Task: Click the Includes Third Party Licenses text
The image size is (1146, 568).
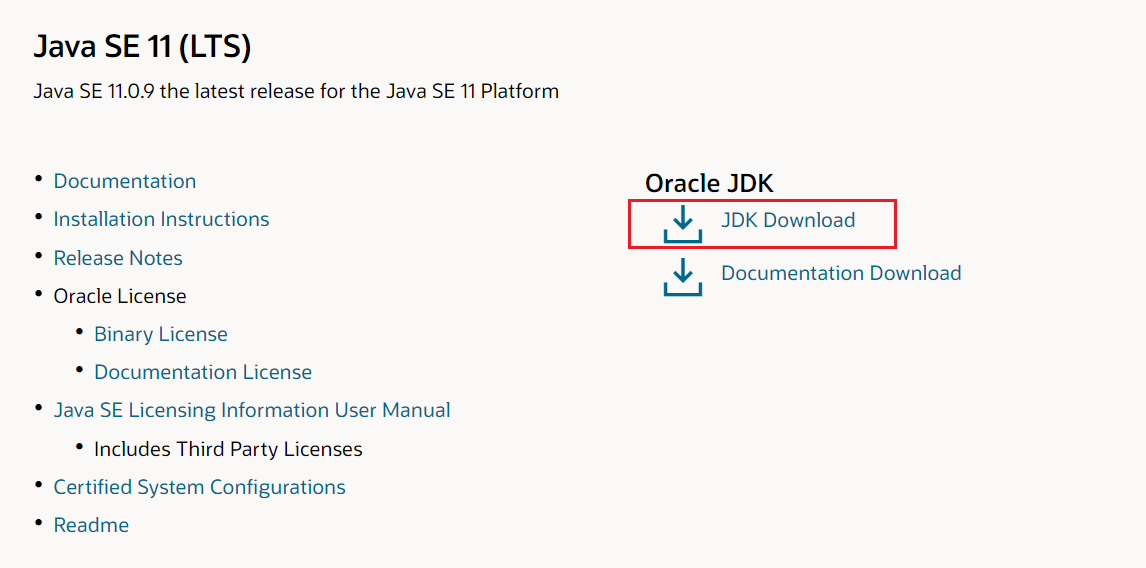Action: tap(228, 449)
